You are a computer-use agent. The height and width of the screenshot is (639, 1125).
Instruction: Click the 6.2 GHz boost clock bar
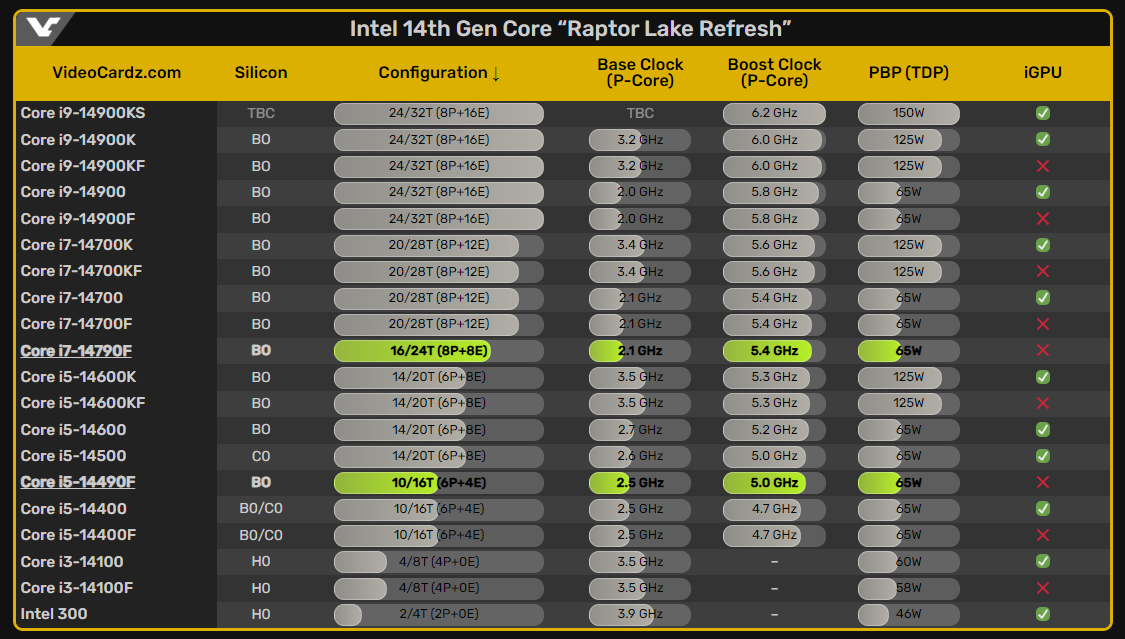(x=774, y=113)
